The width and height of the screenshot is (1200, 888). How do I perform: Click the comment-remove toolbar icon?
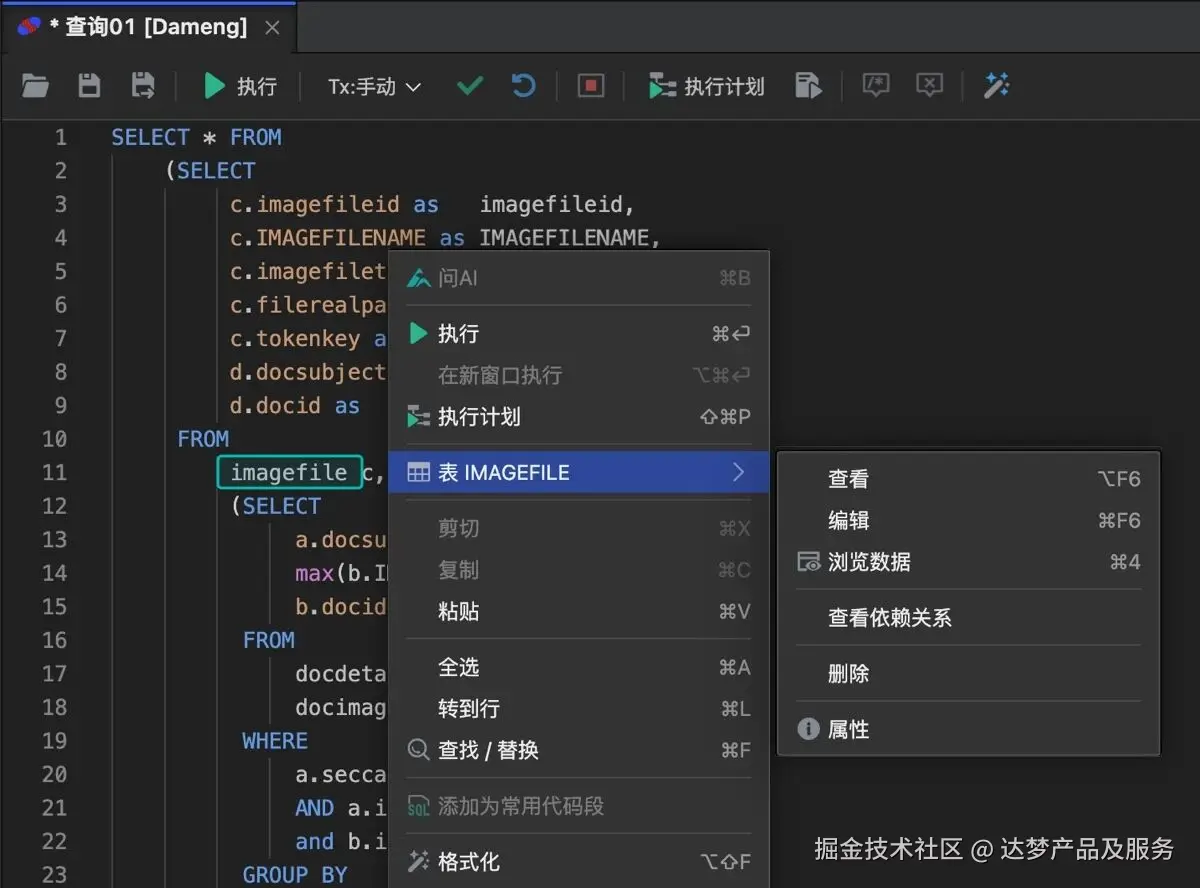(x=930, y=86)
